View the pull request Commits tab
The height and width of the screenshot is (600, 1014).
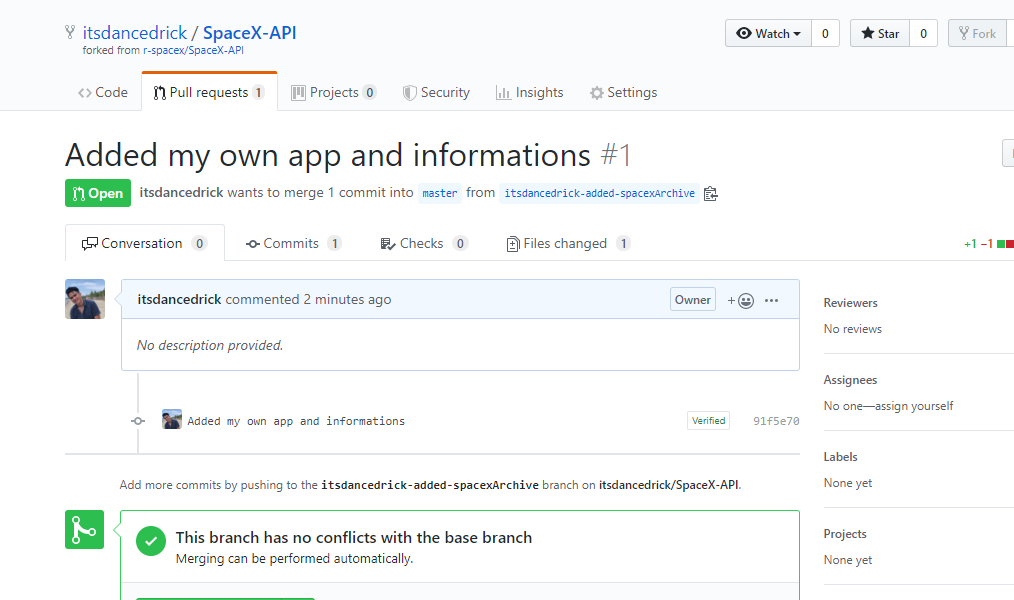(x=293, y=243)
